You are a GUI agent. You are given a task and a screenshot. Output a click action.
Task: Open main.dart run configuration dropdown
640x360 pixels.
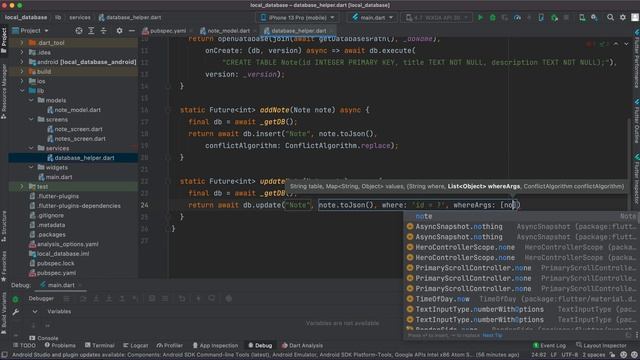(372, 18)
